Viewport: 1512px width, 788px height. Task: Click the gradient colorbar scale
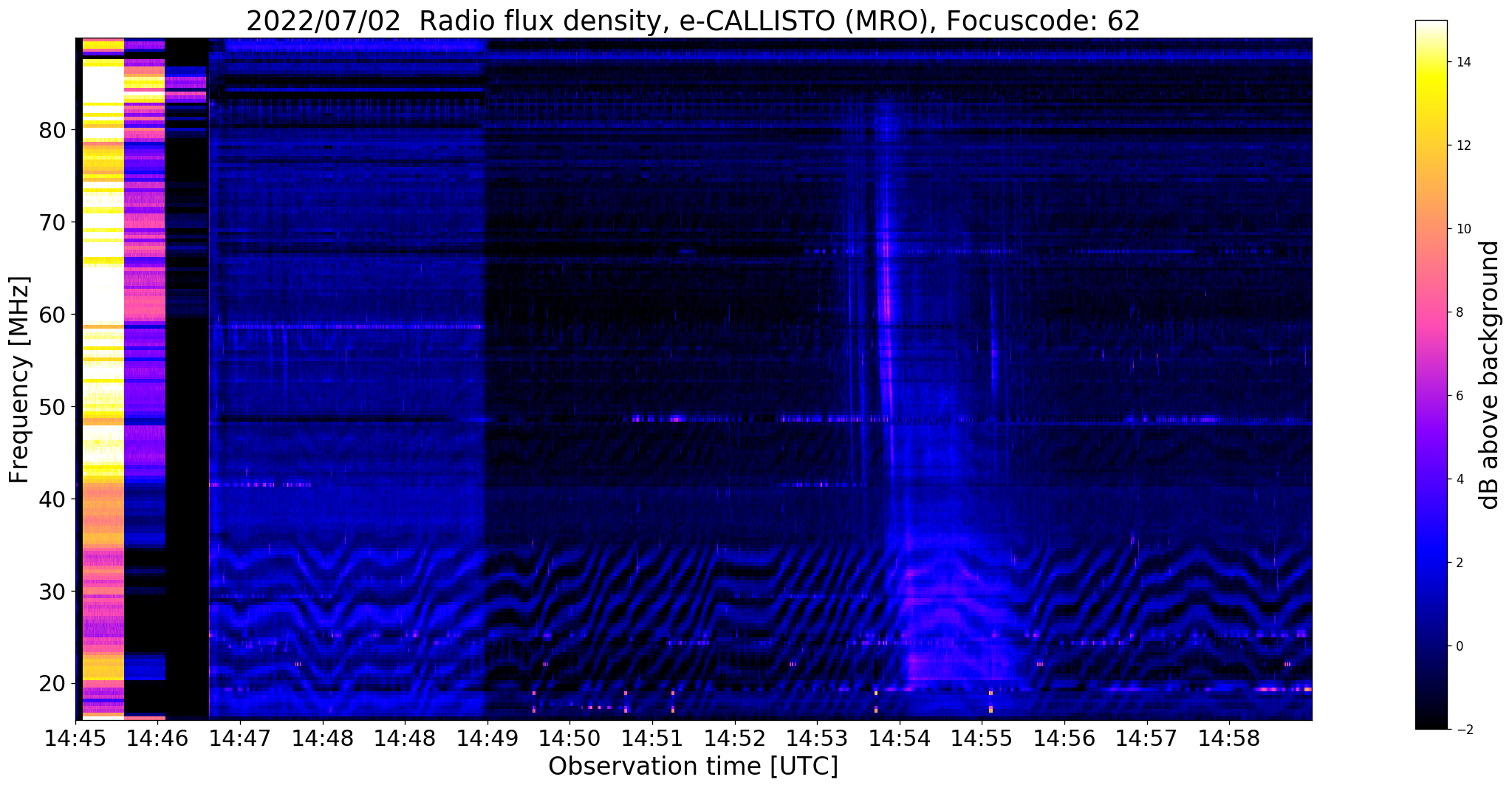(1431, 374)
